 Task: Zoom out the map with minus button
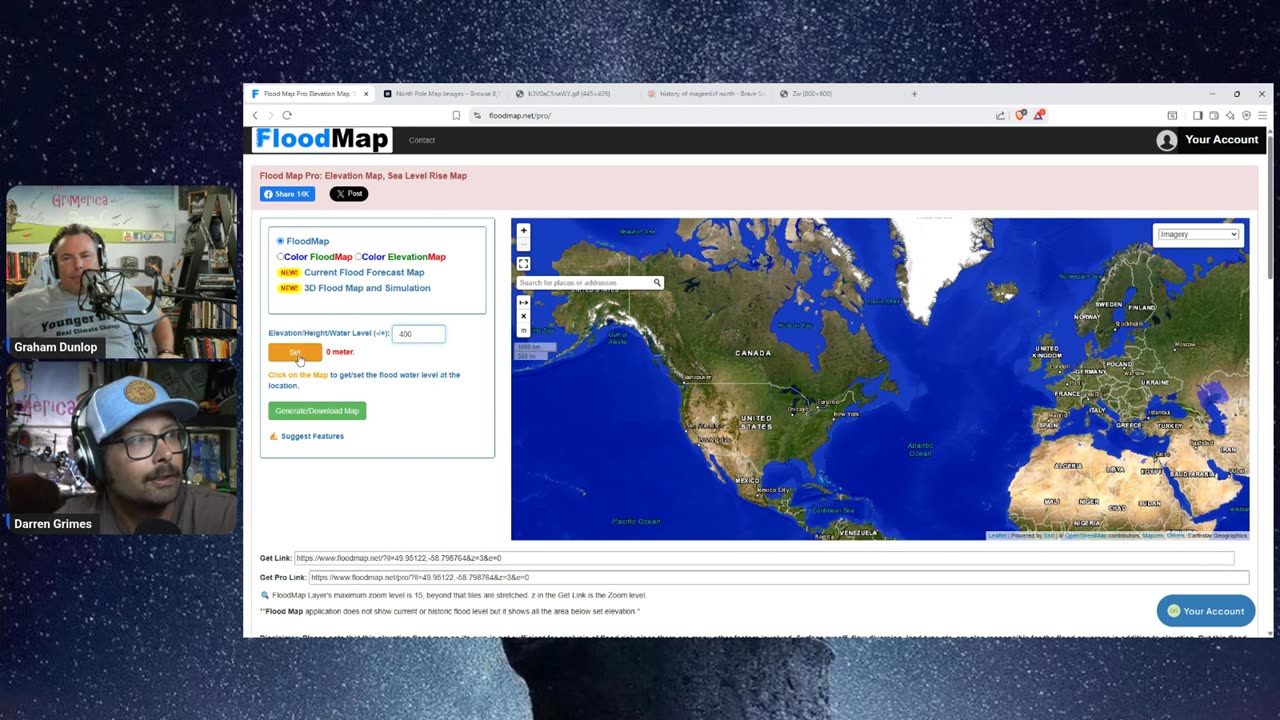click(523, 243)
